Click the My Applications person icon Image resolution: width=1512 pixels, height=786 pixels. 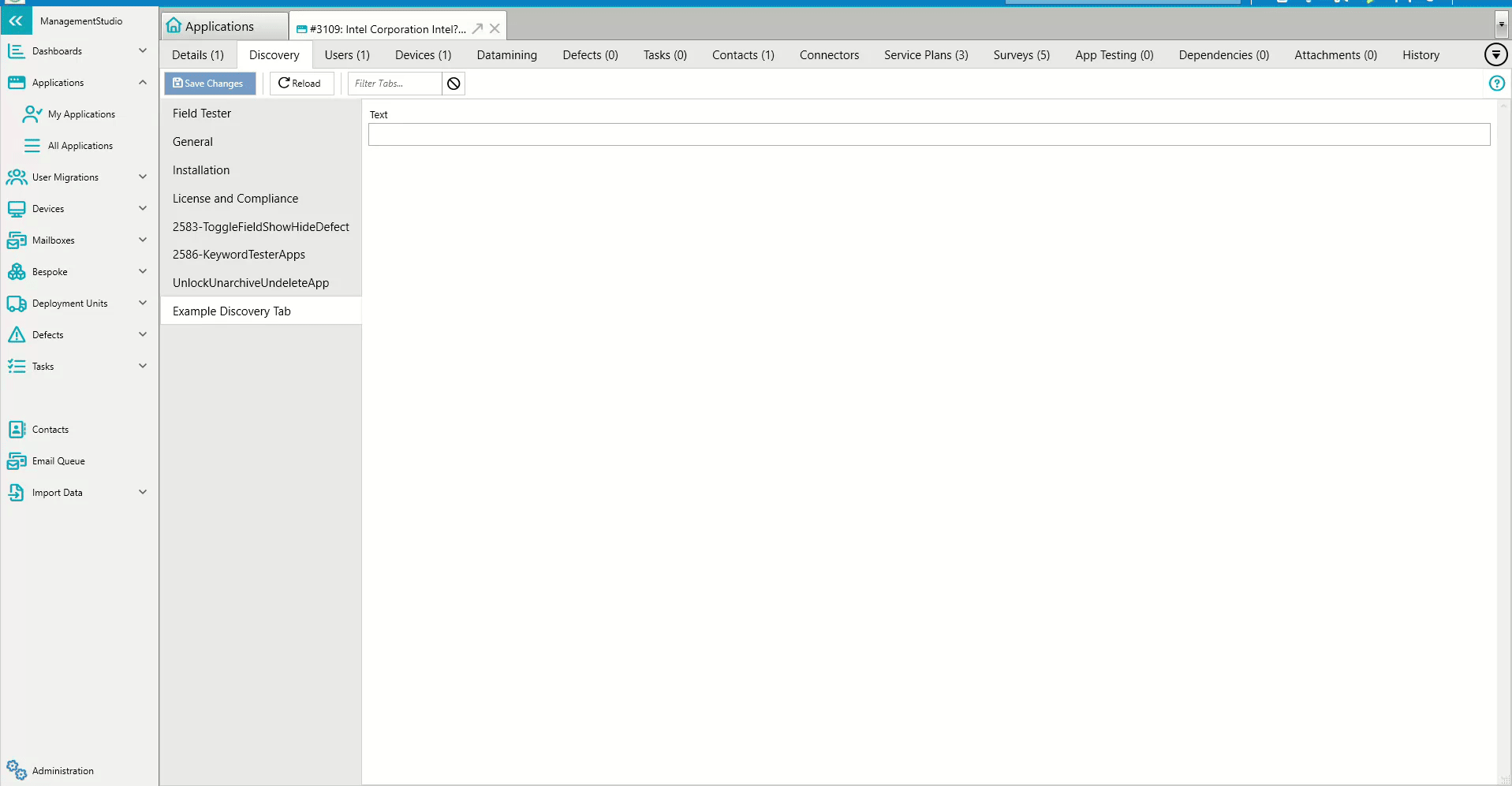pos(32,114)
